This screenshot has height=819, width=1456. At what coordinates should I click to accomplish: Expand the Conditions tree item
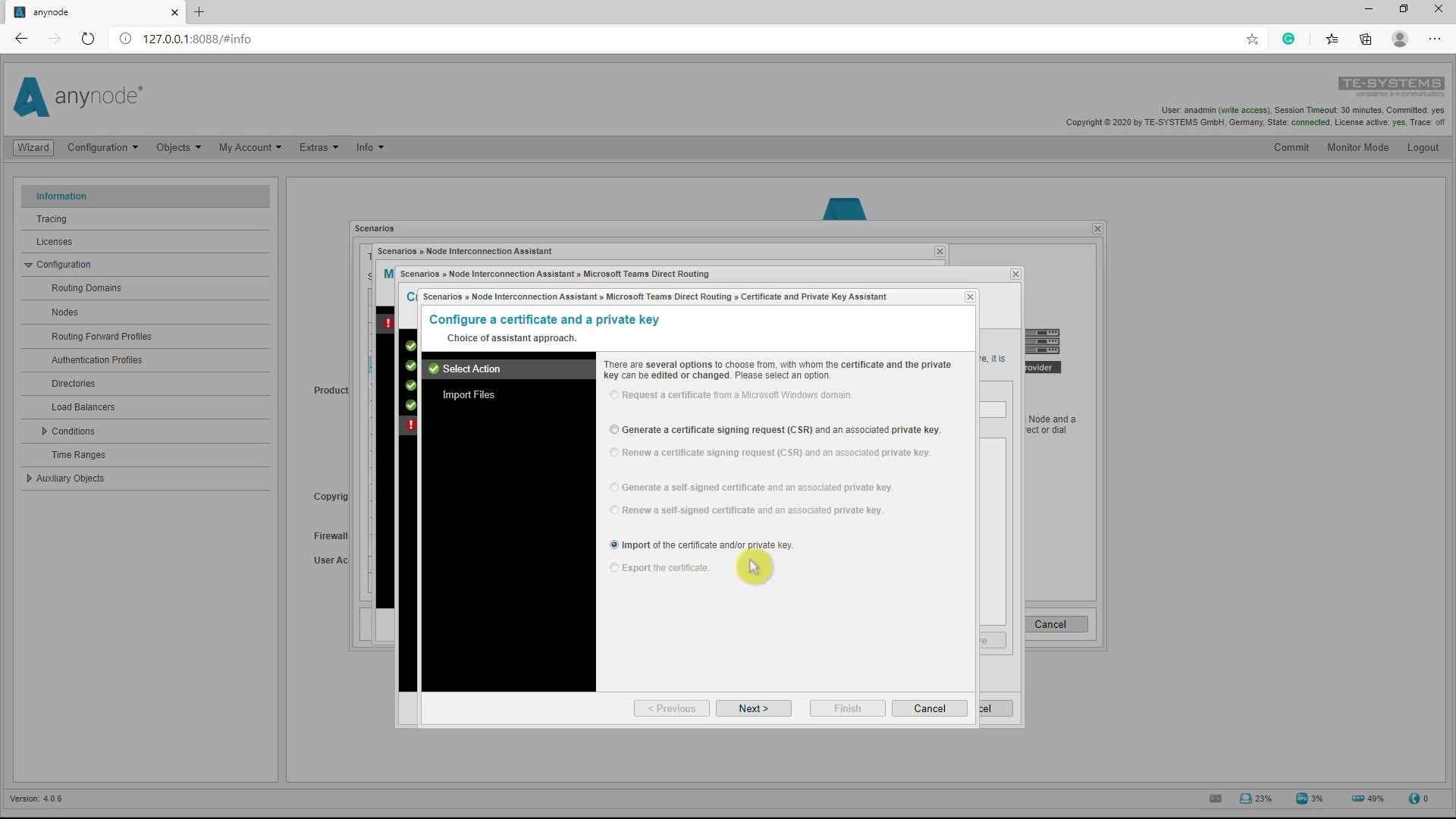[x=44, y=431]
